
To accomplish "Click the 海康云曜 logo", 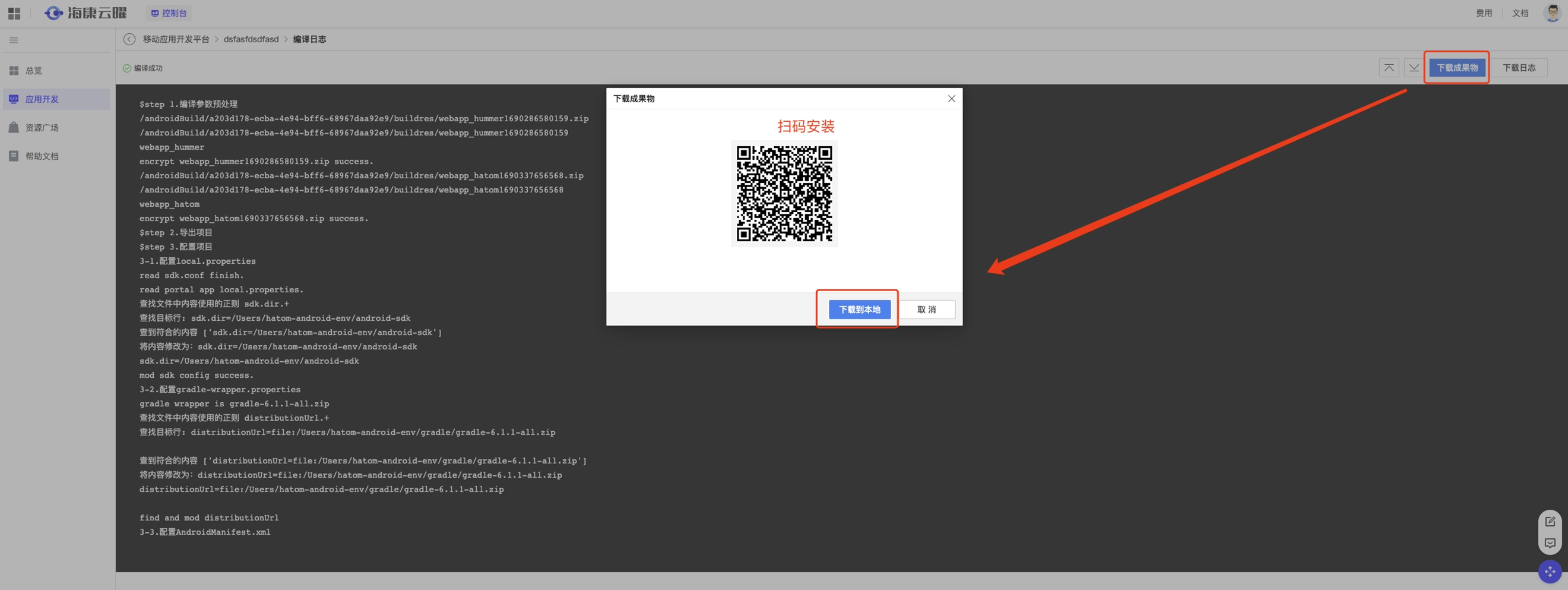I will [x=86, y=13].
